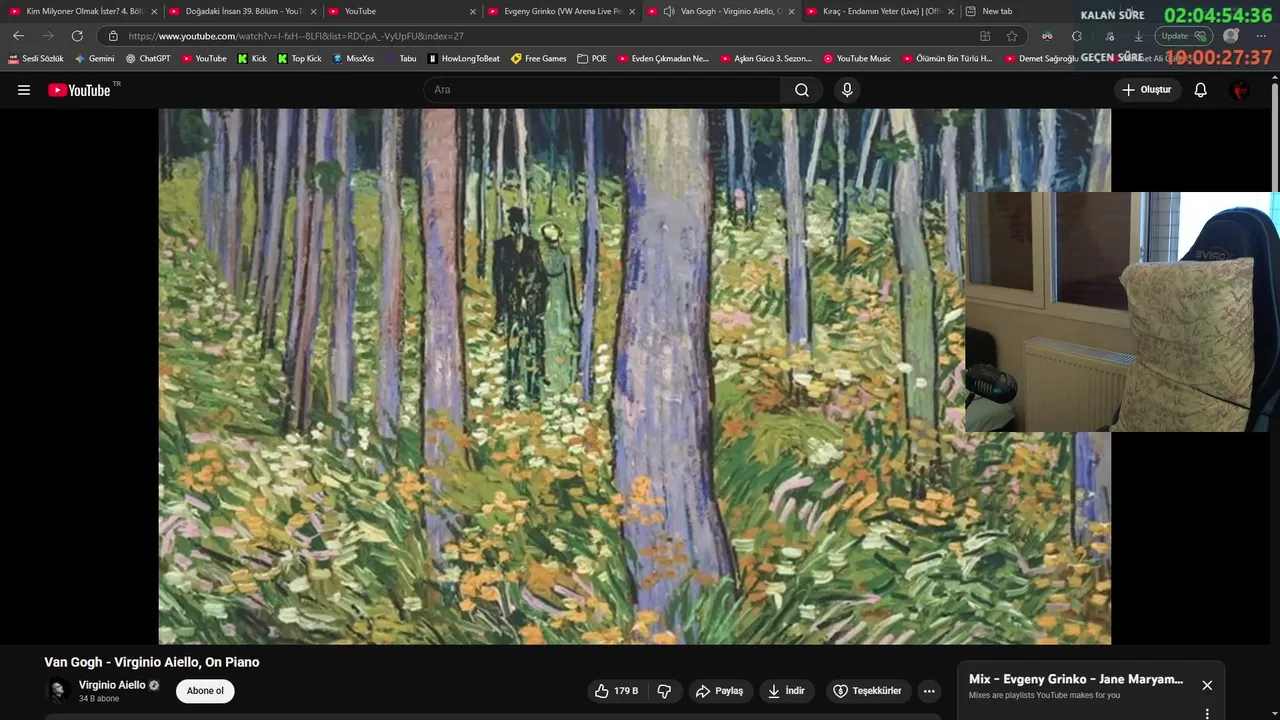Click the Abone ol subscribe button
This screenshot has height=720, width=1280.
[205, 691]
